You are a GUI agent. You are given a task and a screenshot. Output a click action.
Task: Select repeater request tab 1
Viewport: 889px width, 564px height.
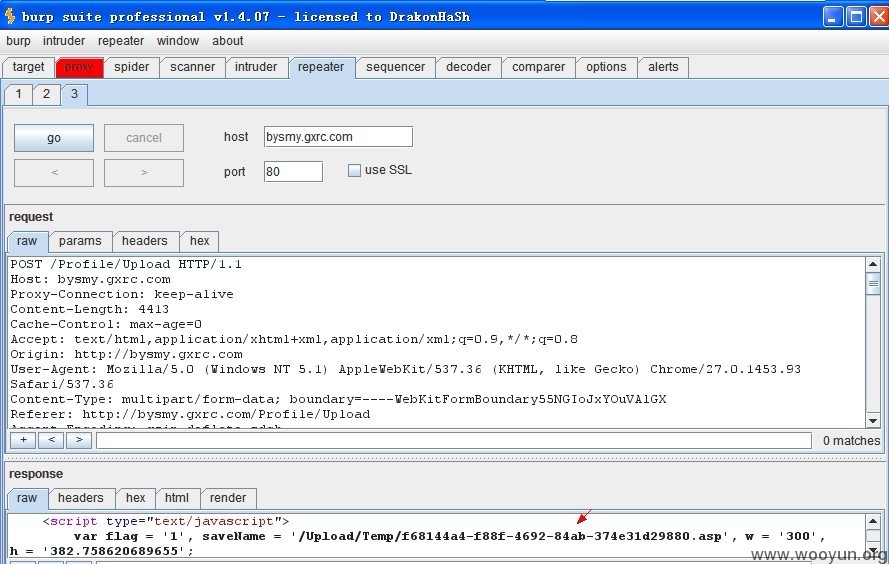pyautogui.click(x=19, y=94)
